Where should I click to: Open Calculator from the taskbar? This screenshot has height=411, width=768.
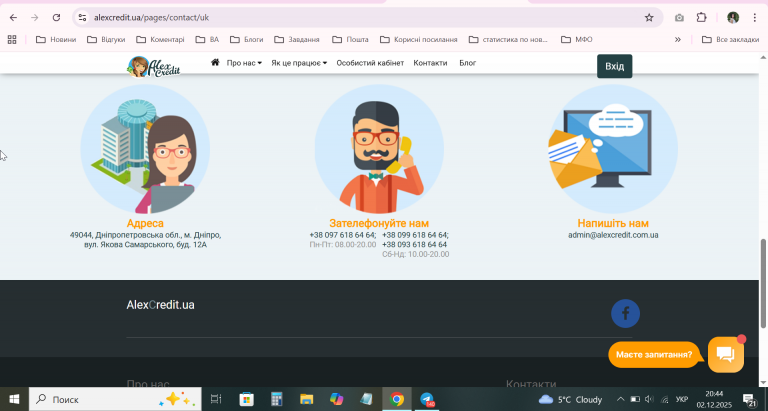pos(277,399)
